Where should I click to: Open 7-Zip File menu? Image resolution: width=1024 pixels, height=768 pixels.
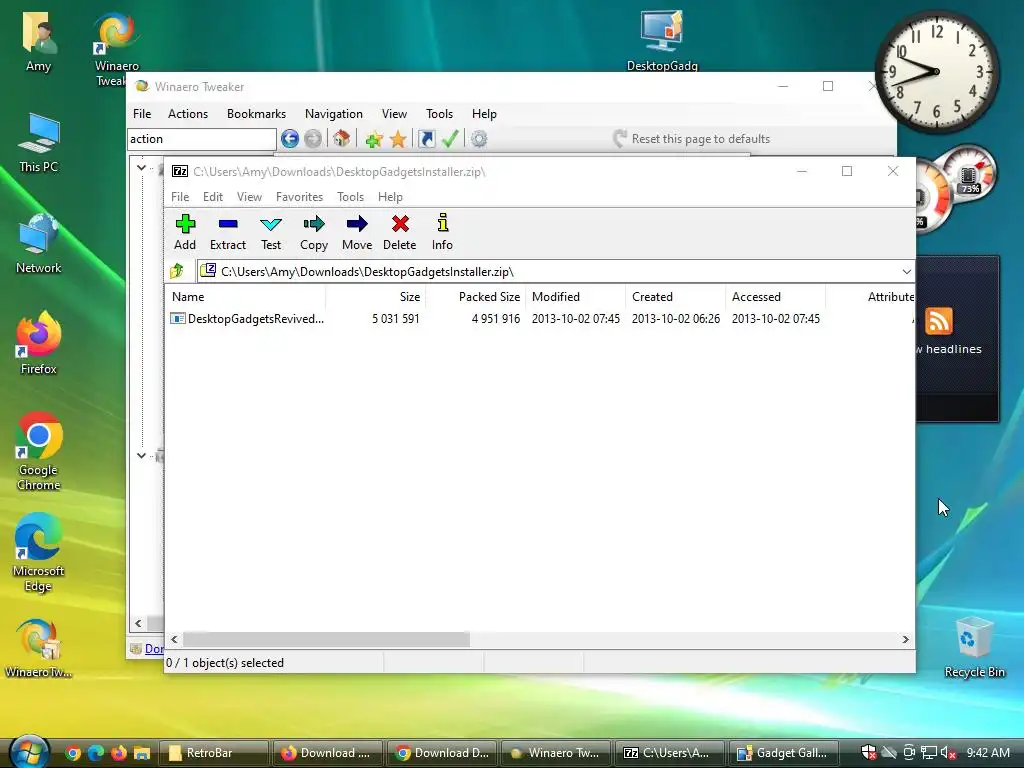[x=180, y=197]
